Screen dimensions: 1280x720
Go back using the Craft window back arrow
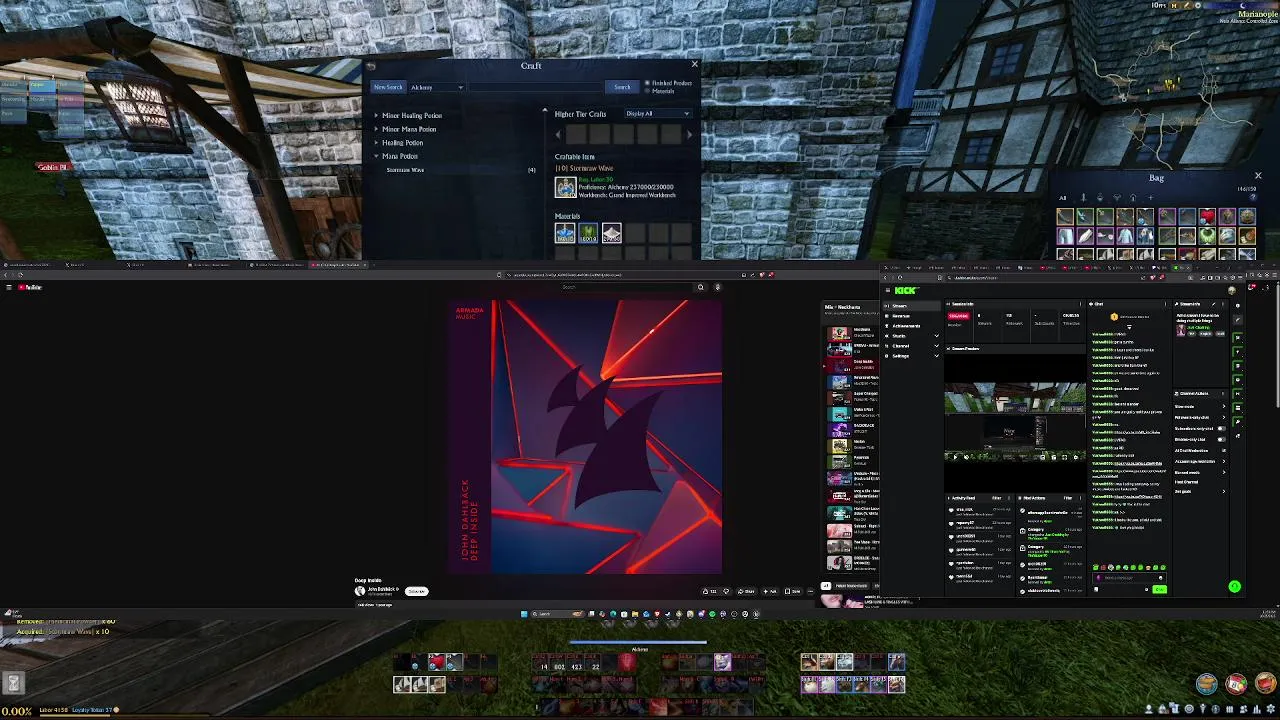(370, 66)
